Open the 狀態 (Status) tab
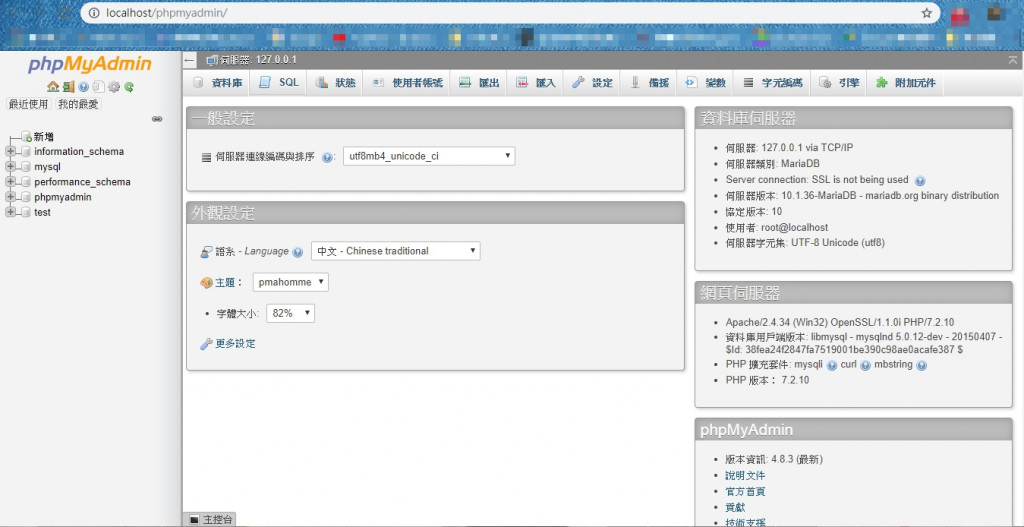The image size is (1024, 527). tap(335, 83)
